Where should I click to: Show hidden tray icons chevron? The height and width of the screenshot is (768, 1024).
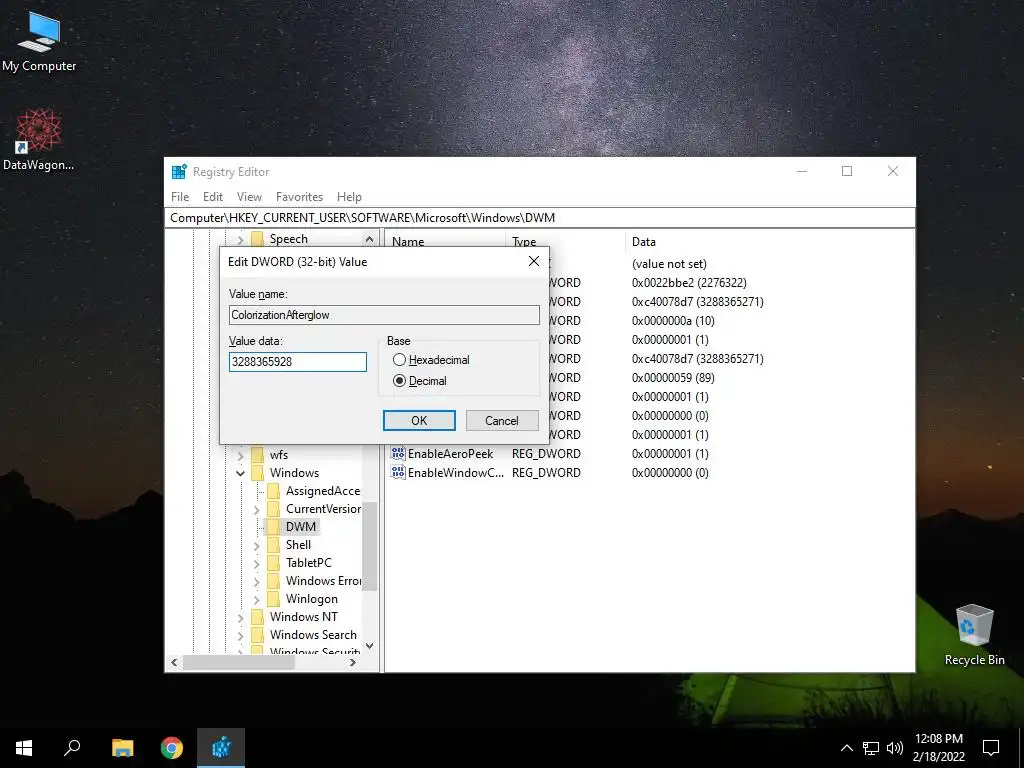(846, 748)
